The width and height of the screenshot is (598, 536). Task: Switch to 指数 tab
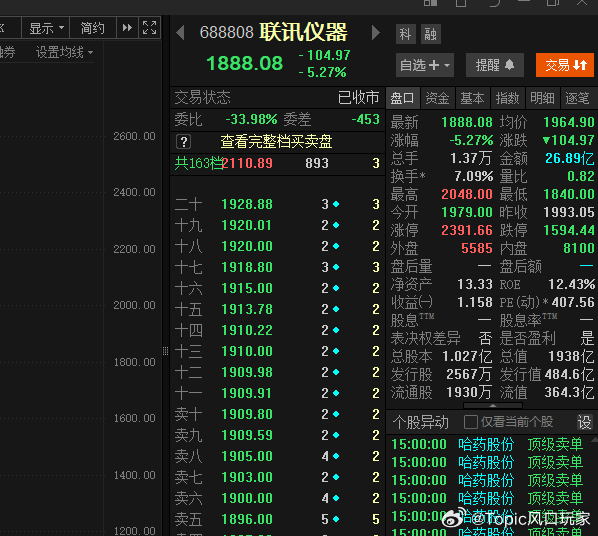(x=507, y=98)
